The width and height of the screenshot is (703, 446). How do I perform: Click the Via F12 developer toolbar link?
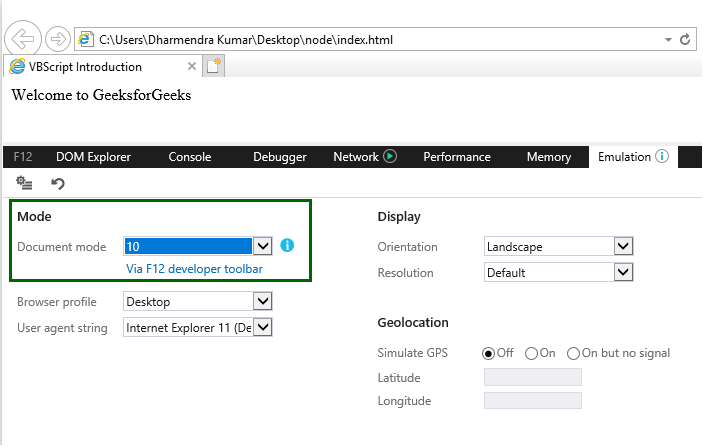point(194,269)
